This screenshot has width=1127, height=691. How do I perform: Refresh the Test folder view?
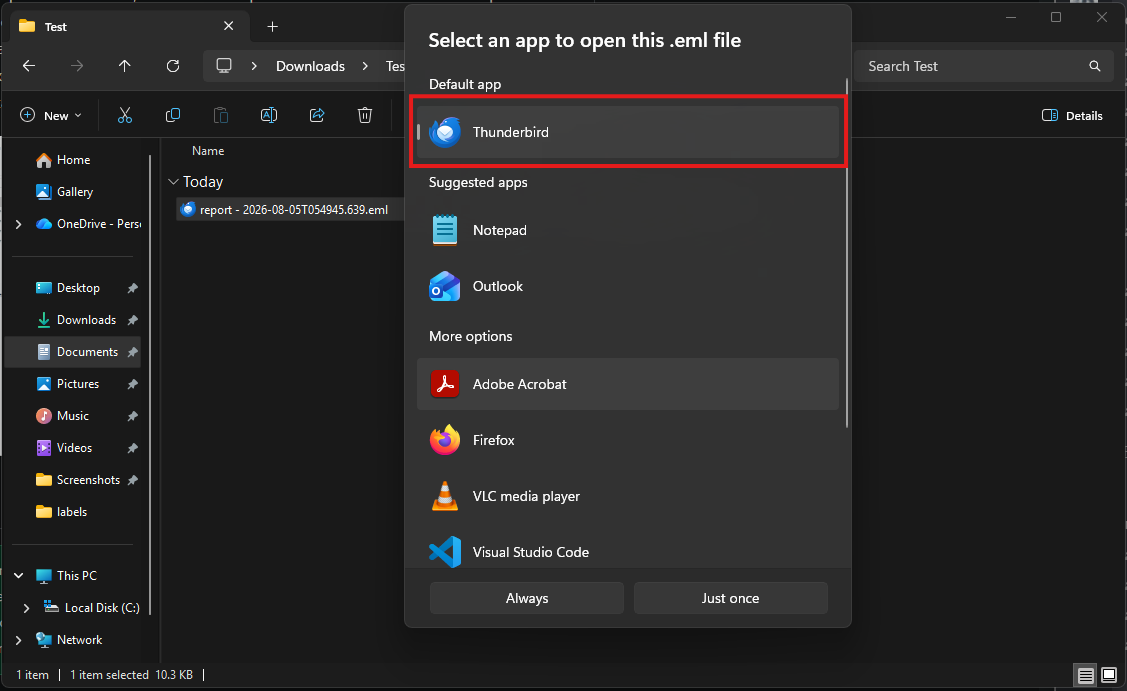tap(172, 66)
